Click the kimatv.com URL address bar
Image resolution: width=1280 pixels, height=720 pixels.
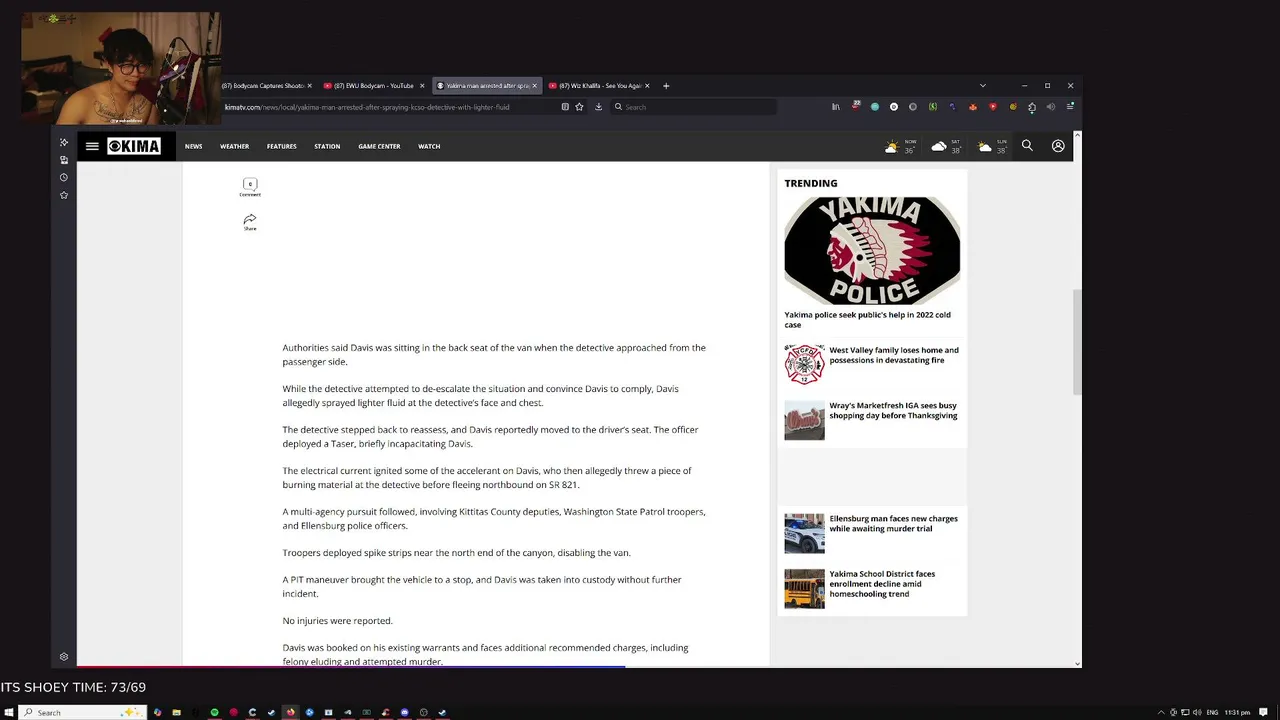click(x=390, y=107)
